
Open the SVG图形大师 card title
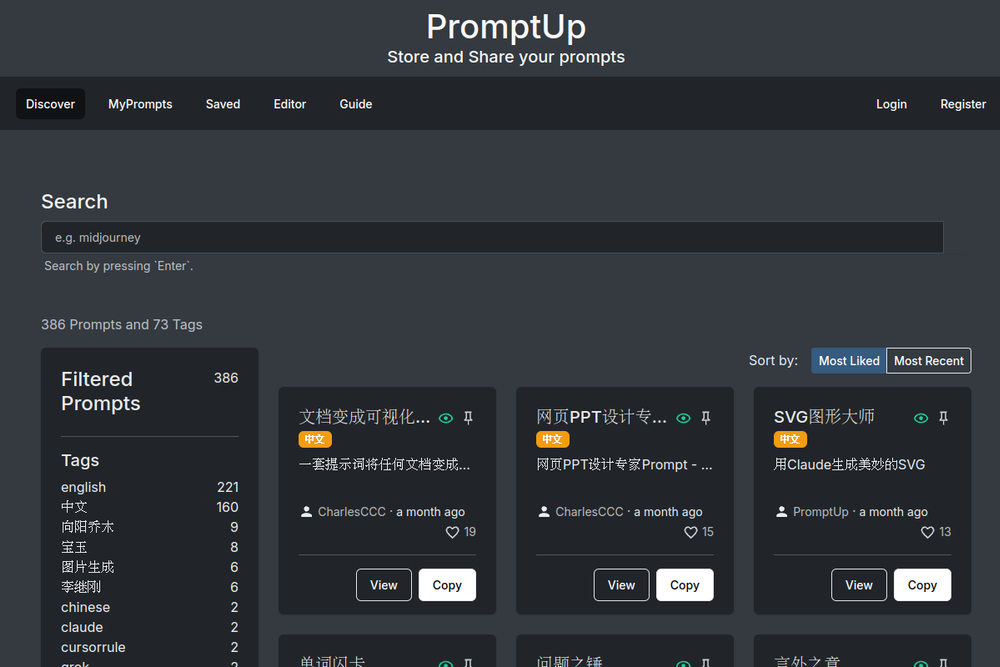824,417
